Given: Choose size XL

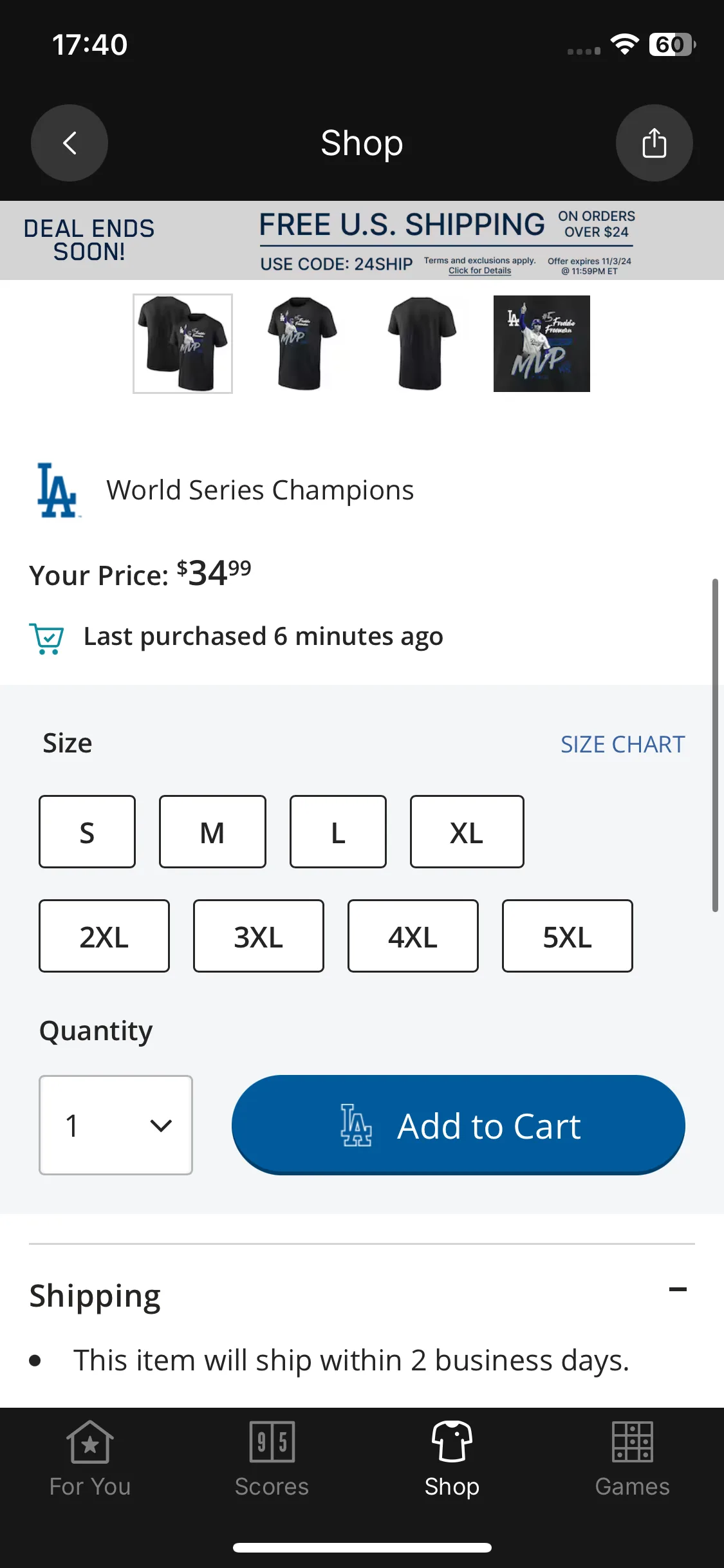Looking at the screenshot, I should 467,832.
